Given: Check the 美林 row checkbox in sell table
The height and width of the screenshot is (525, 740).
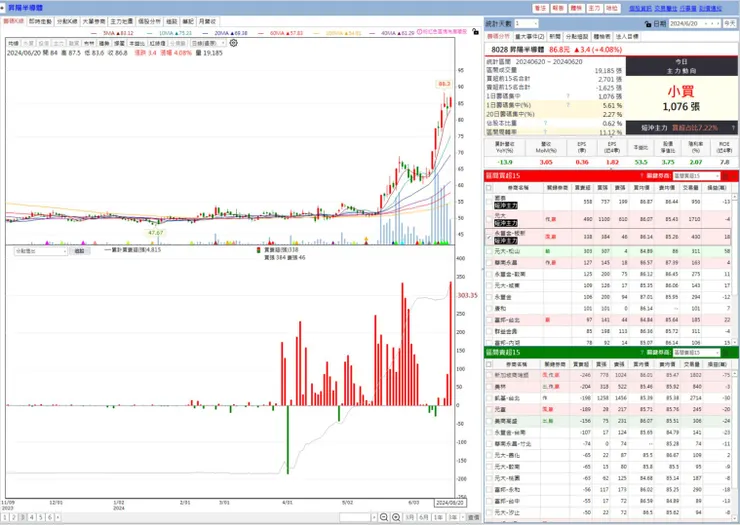Looking at the screenshot, I should (x=489, y=387).
